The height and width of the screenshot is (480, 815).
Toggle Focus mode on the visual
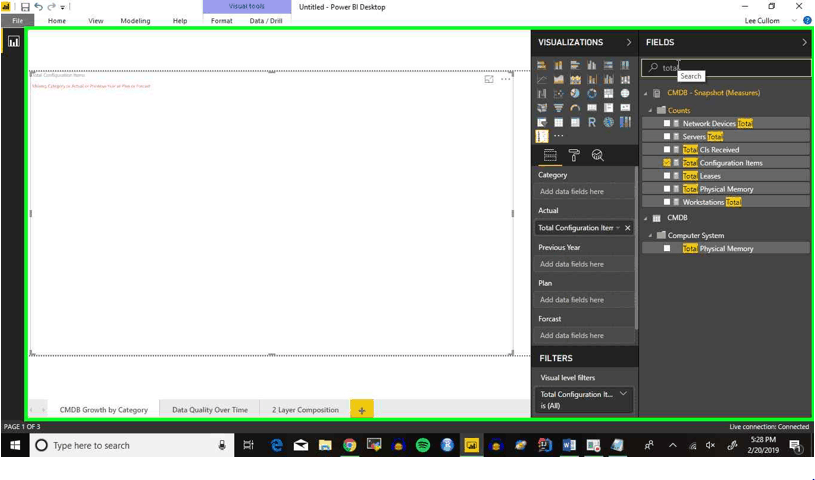coord(489,79)
